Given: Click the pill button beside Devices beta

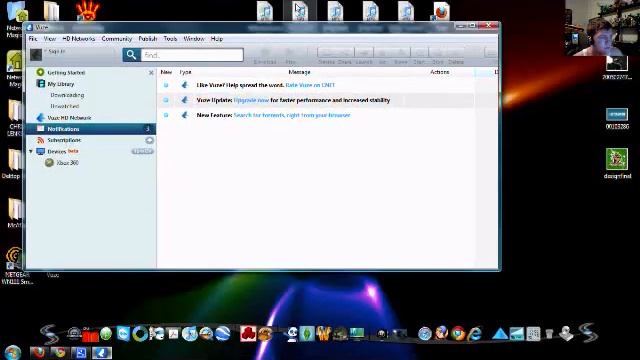Looking at the screenshot, I should pyautogui.click(x=142, y=151).
